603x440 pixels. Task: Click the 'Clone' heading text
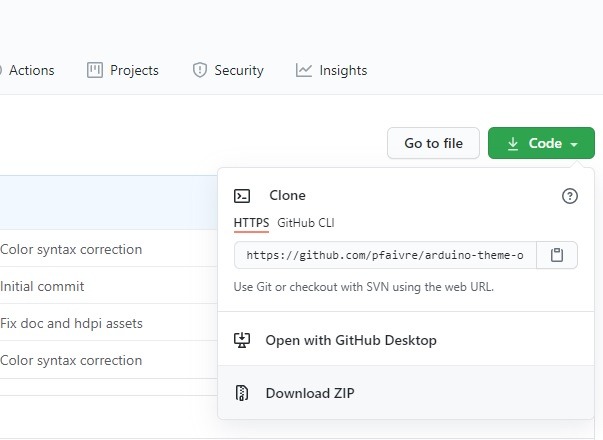pyautogui.click(x=287, y=195)
